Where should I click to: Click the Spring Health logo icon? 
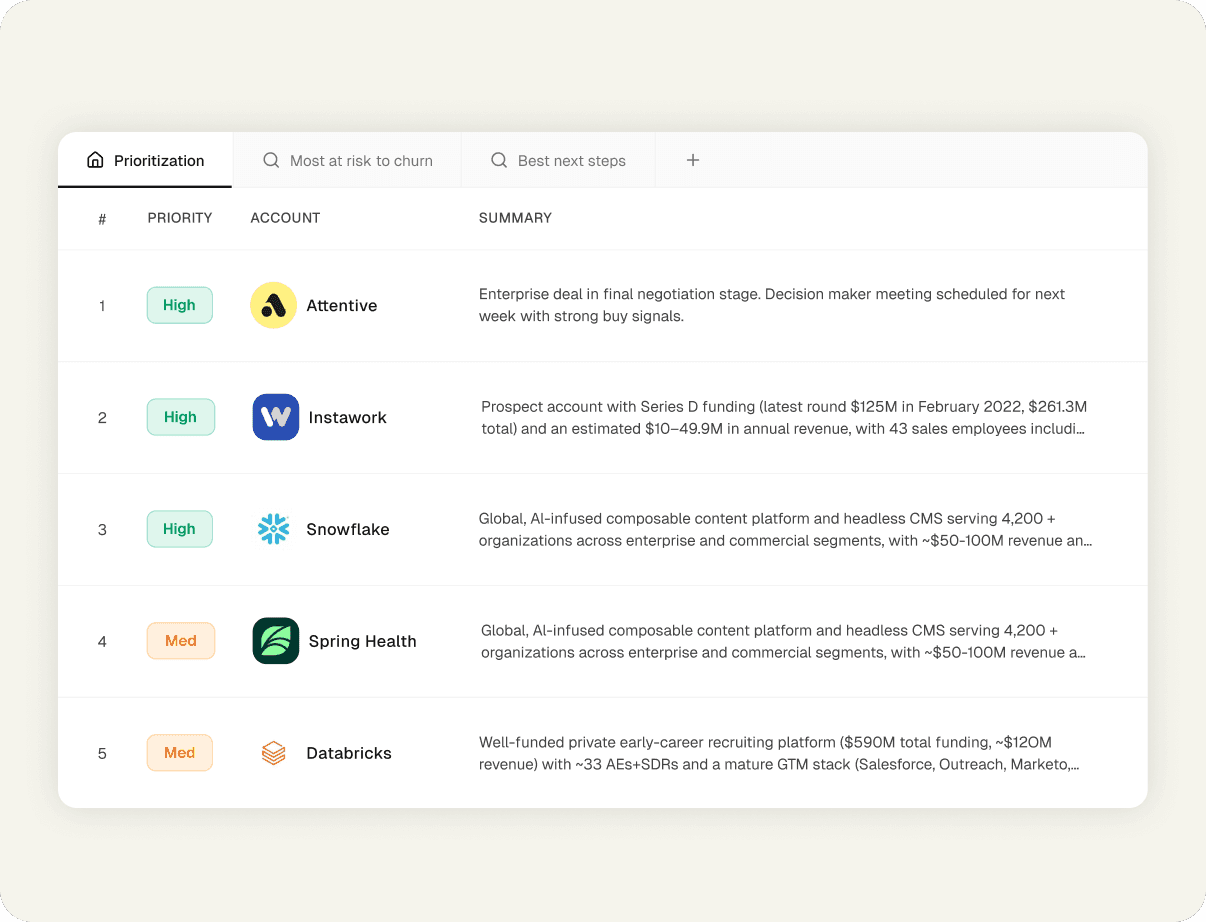276,641
